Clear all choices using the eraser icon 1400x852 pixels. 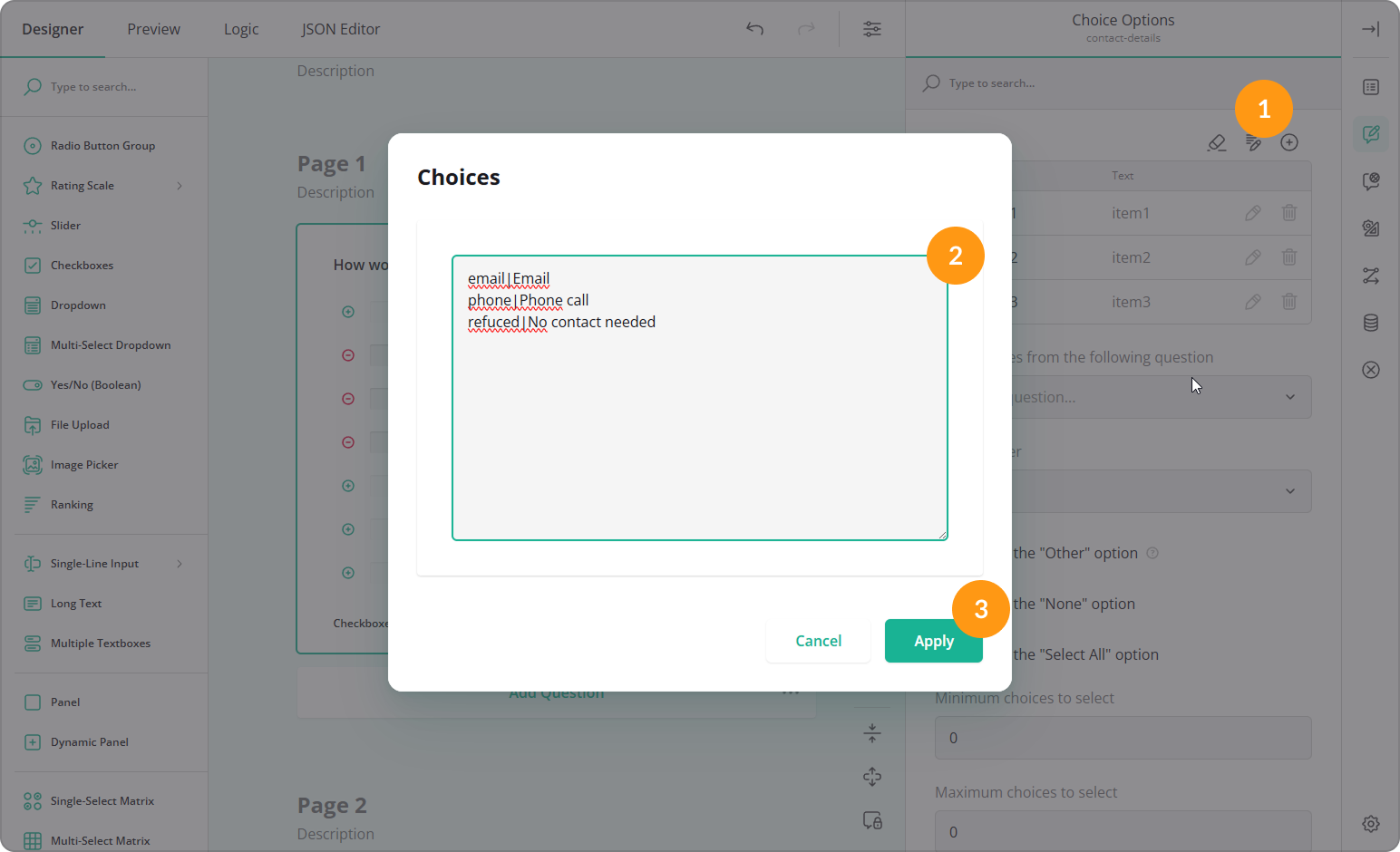(x=1217, y=142)
